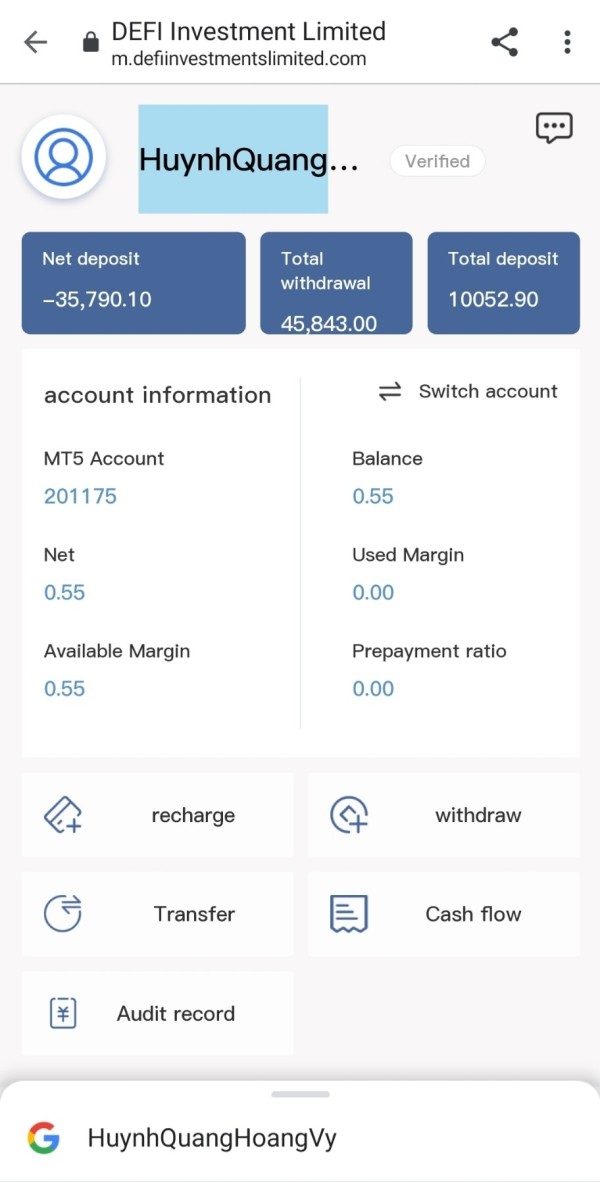
Task: Open the recharge option
Action: (158, 815)
